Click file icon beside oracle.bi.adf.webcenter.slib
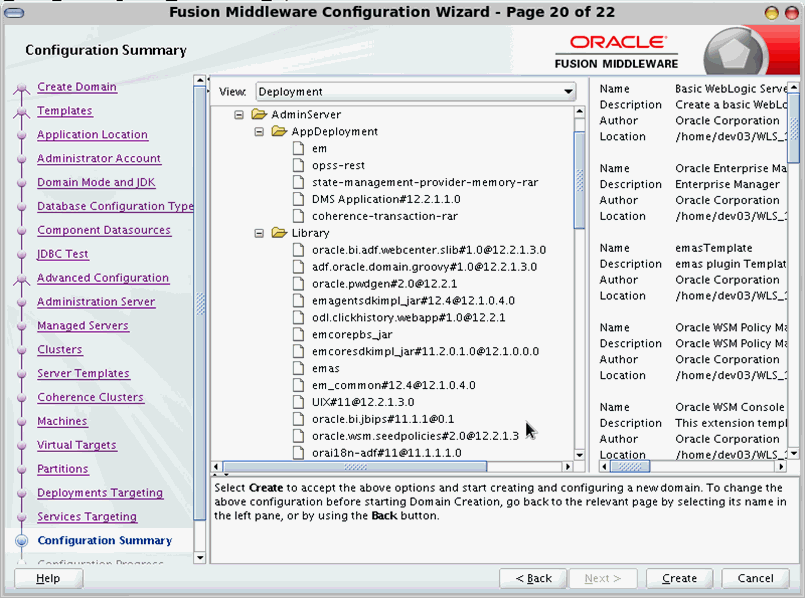The height and width of the screenshot is (598, 805). click(x=298, y=250)
